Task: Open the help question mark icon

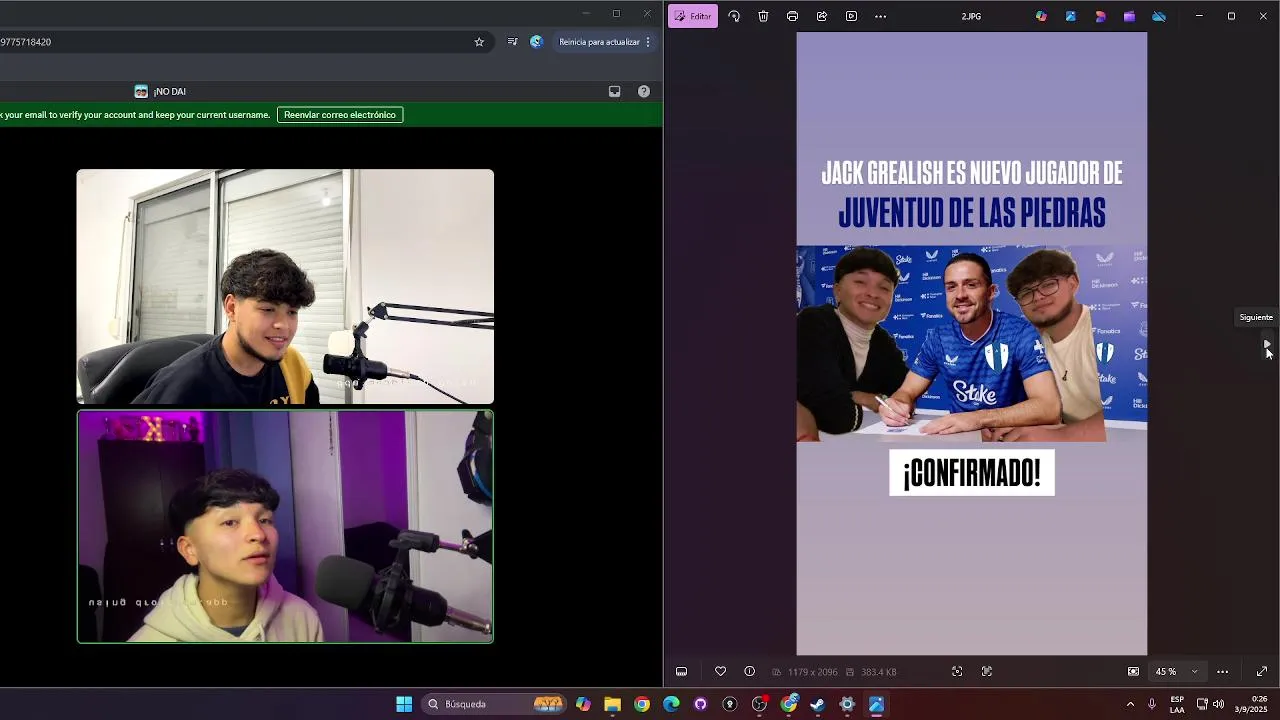Action: click(644, 91)
